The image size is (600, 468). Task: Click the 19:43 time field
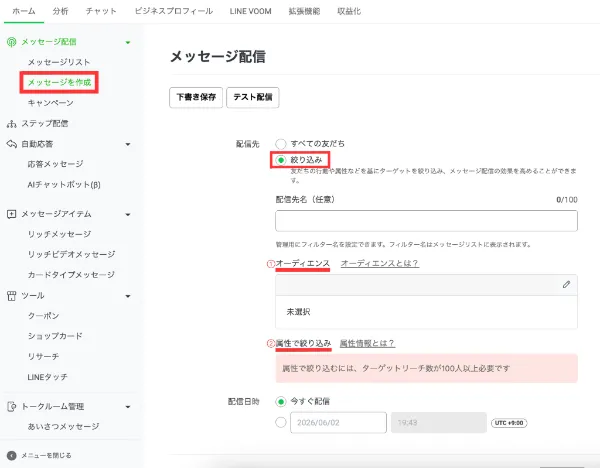439,422
